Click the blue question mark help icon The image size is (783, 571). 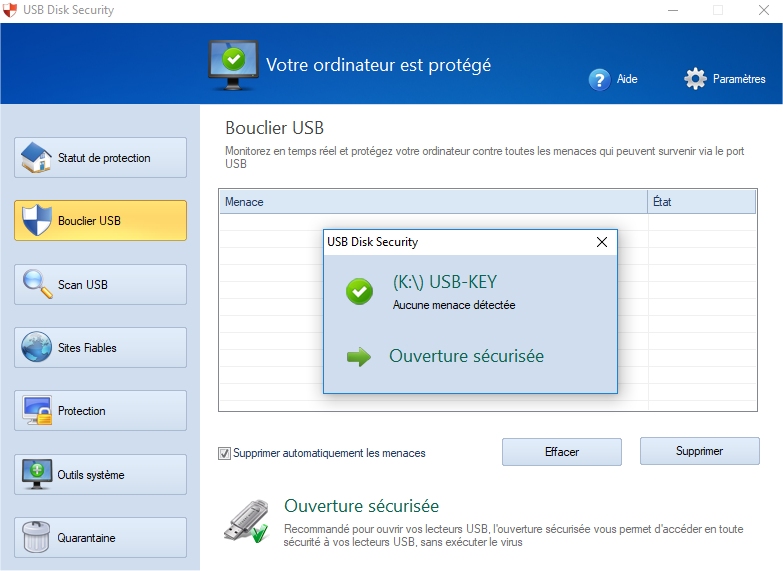coord(599,79)
